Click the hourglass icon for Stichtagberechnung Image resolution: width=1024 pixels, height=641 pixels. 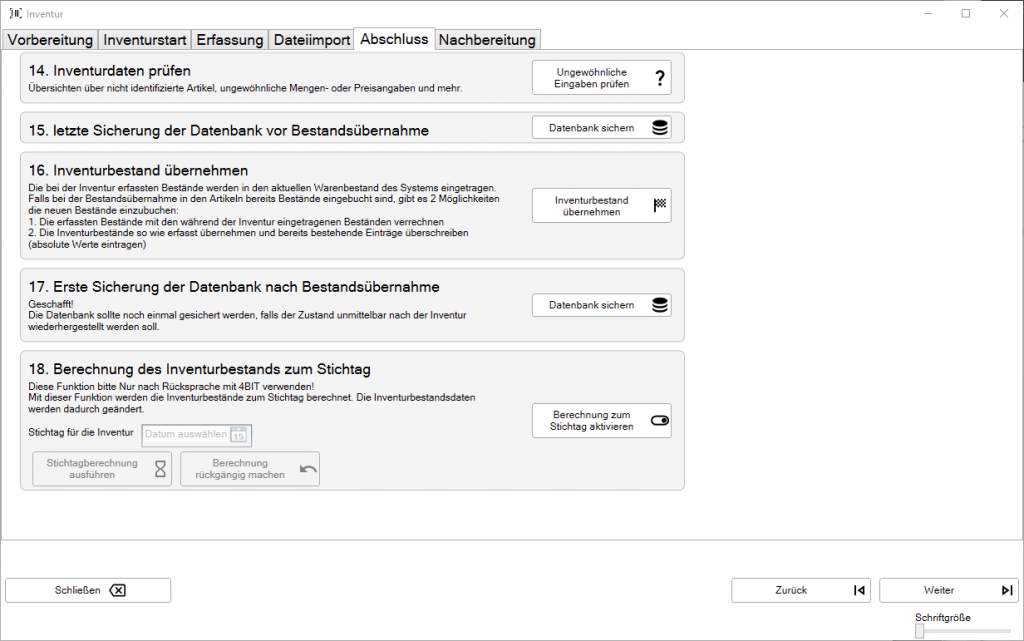(160, 469)
